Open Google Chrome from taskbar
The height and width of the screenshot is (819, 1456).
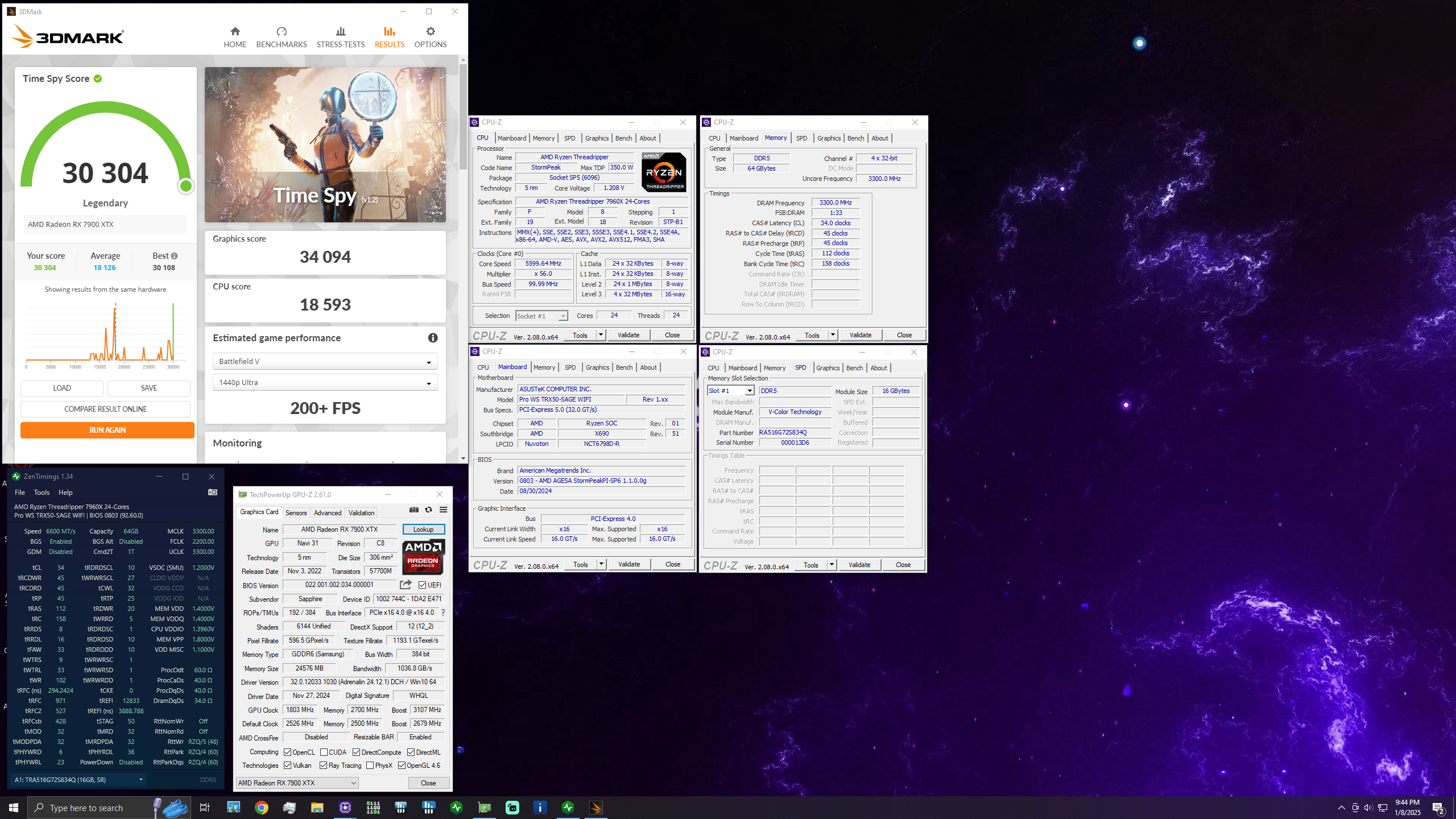pos(262,808)
